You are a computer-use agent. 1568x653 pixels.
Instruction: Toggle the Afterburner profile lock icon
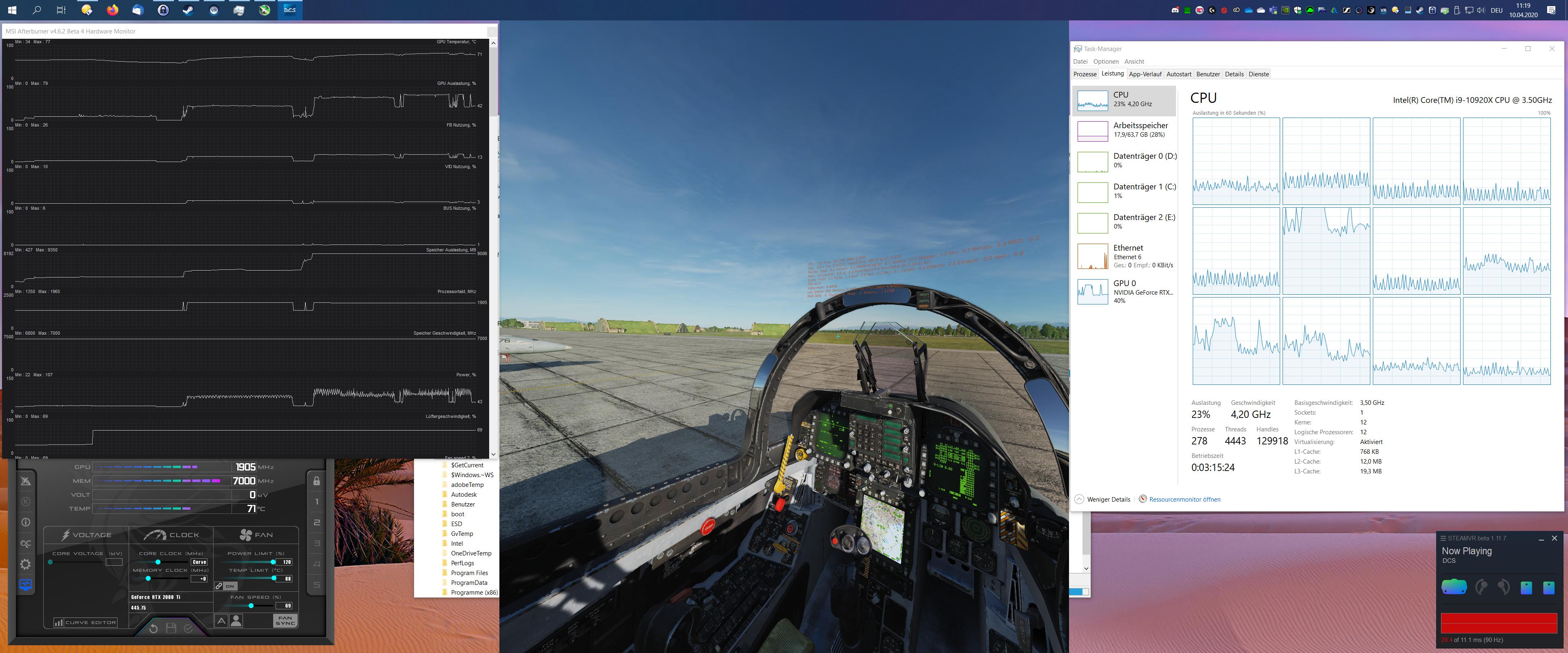click(316, 481)
